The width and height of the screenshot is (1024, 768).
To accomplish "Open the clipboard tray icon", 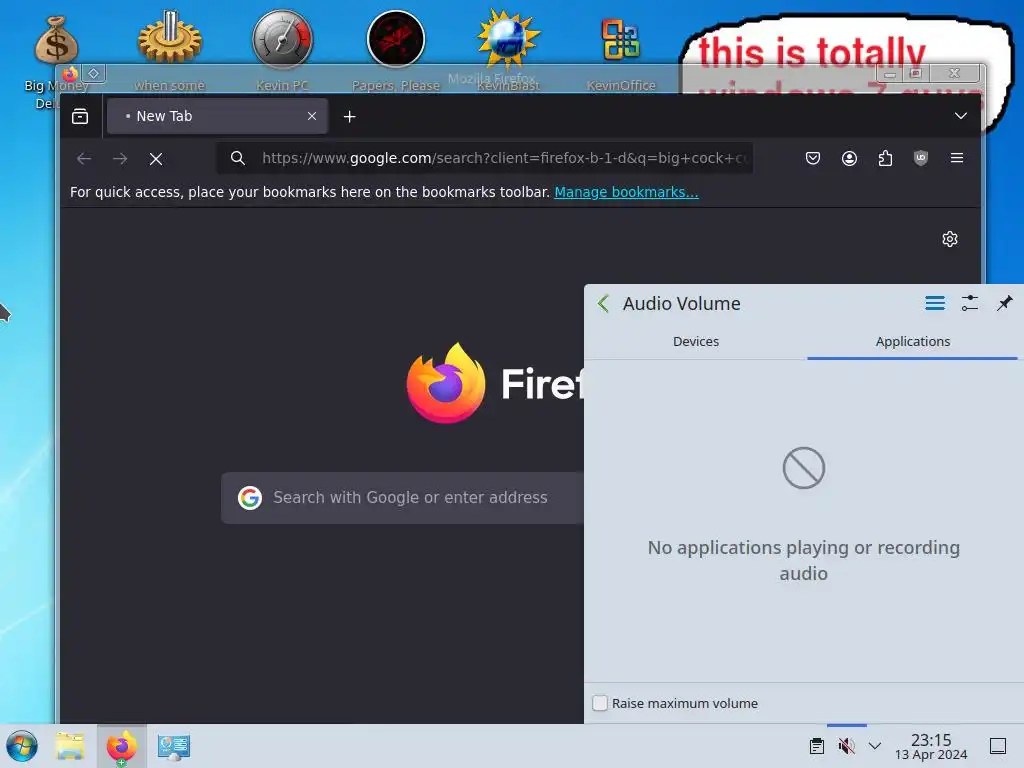I will pos(816,746).
